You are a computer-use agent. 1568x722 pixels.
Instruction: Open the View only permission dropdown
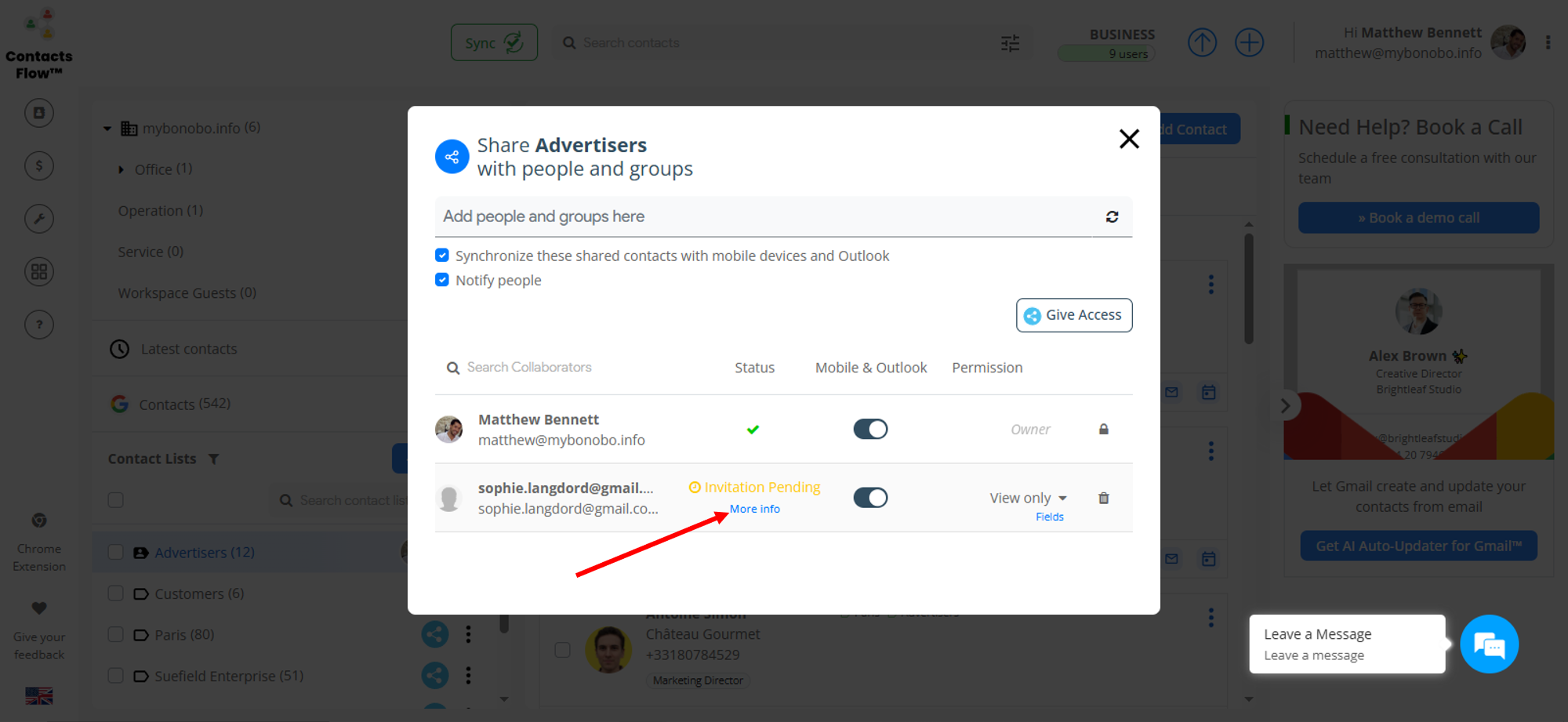(1028, 498)
